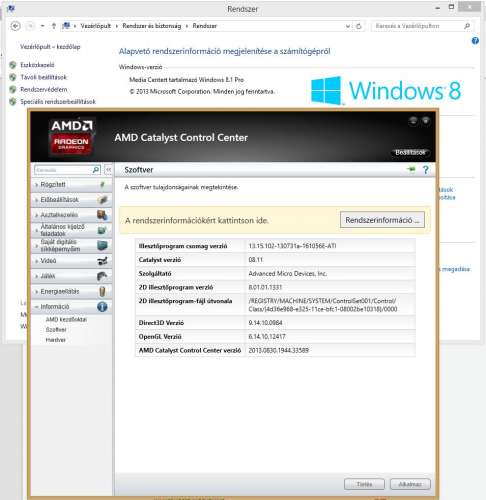Click Vezérlőpult breadcrumb in address bar
The height and width of the screenshot is (500, 486).
(x=96, y=26)
